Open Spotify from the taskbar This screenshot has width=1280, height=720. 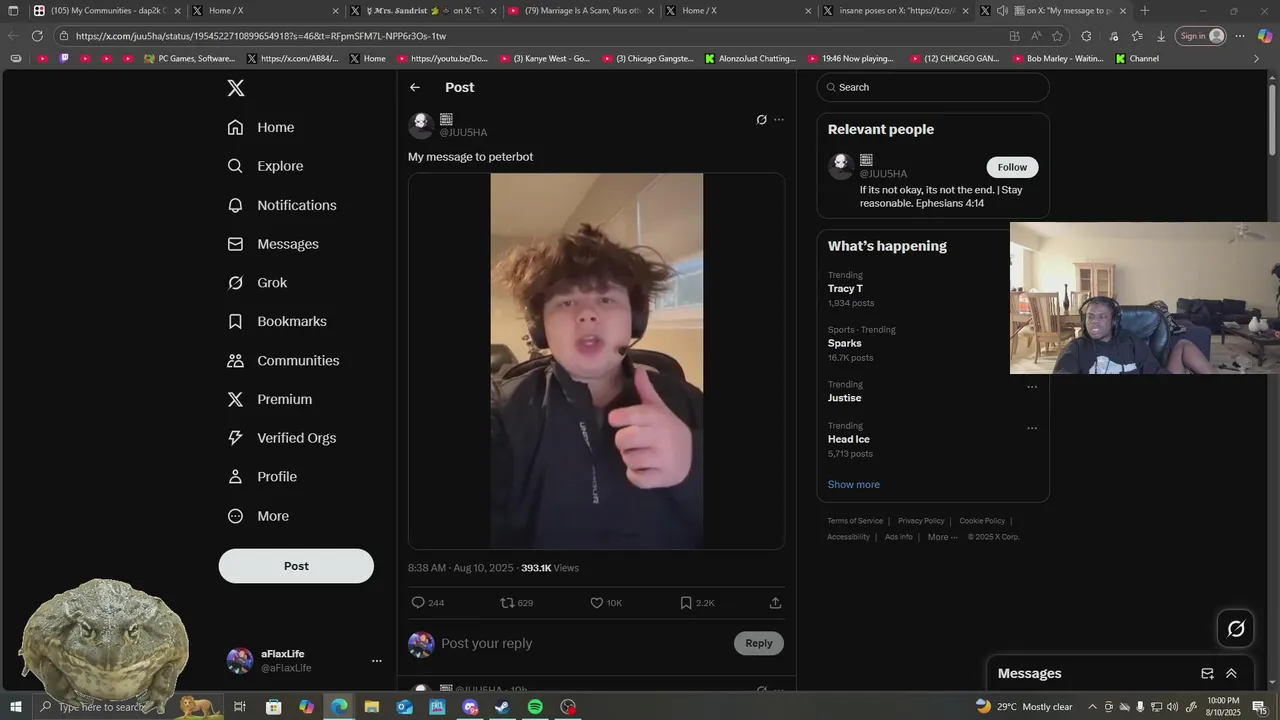tap(536, 707)
